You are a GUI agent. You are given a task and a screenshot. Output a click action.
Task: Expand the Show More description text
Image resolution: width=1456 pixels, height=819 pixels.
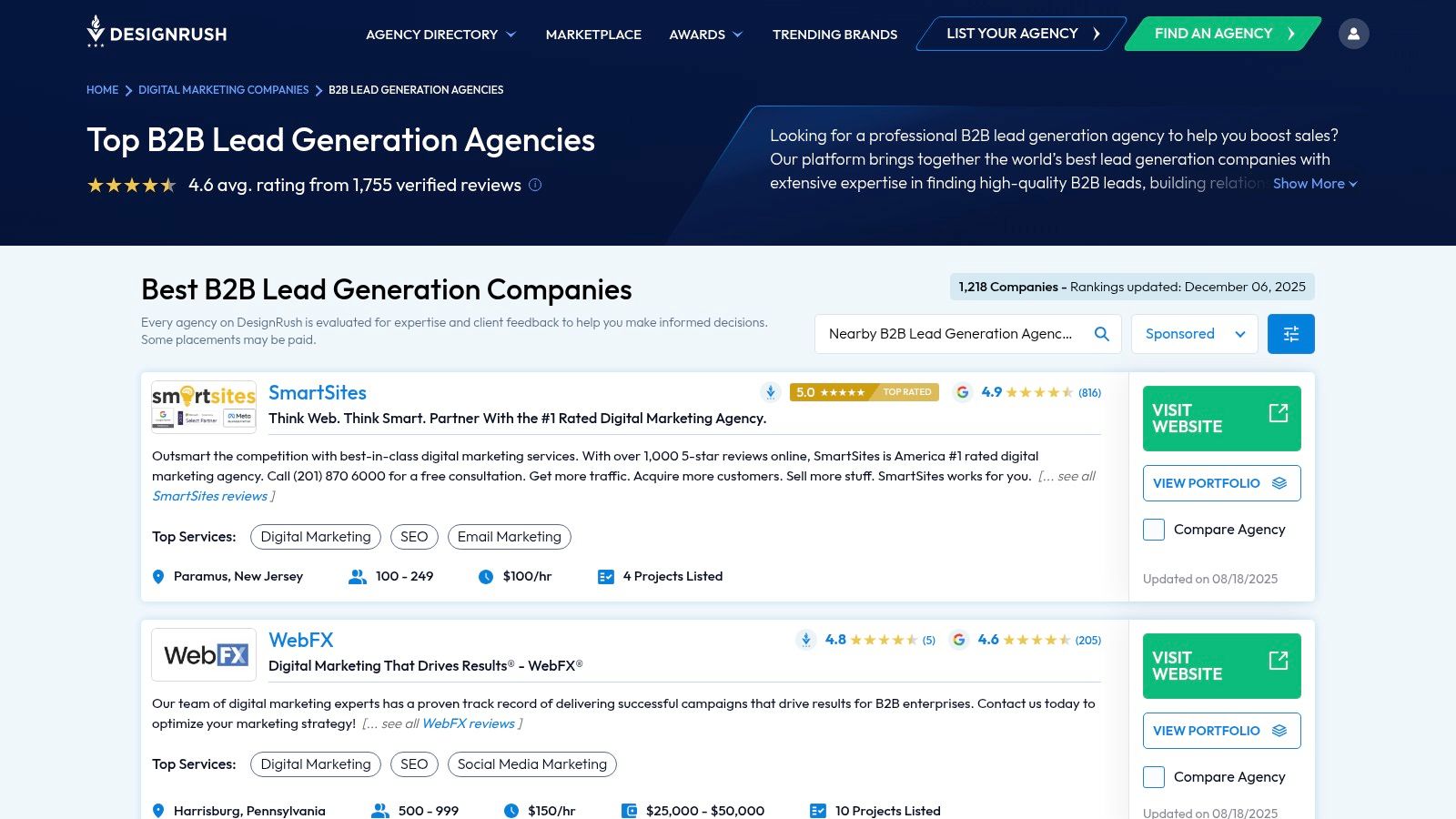pos(1313,183)
